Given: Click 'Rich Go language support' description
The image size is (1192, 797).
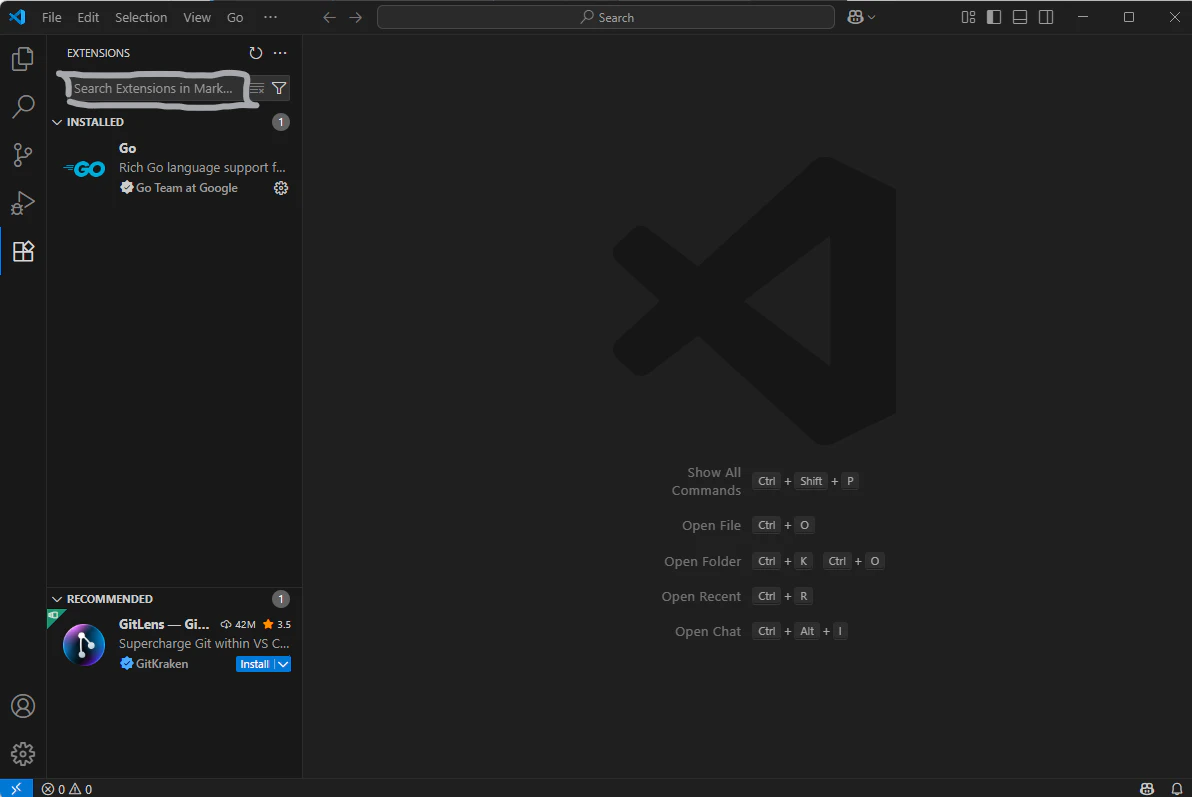Looking at the screenshot, I should 202,167.
